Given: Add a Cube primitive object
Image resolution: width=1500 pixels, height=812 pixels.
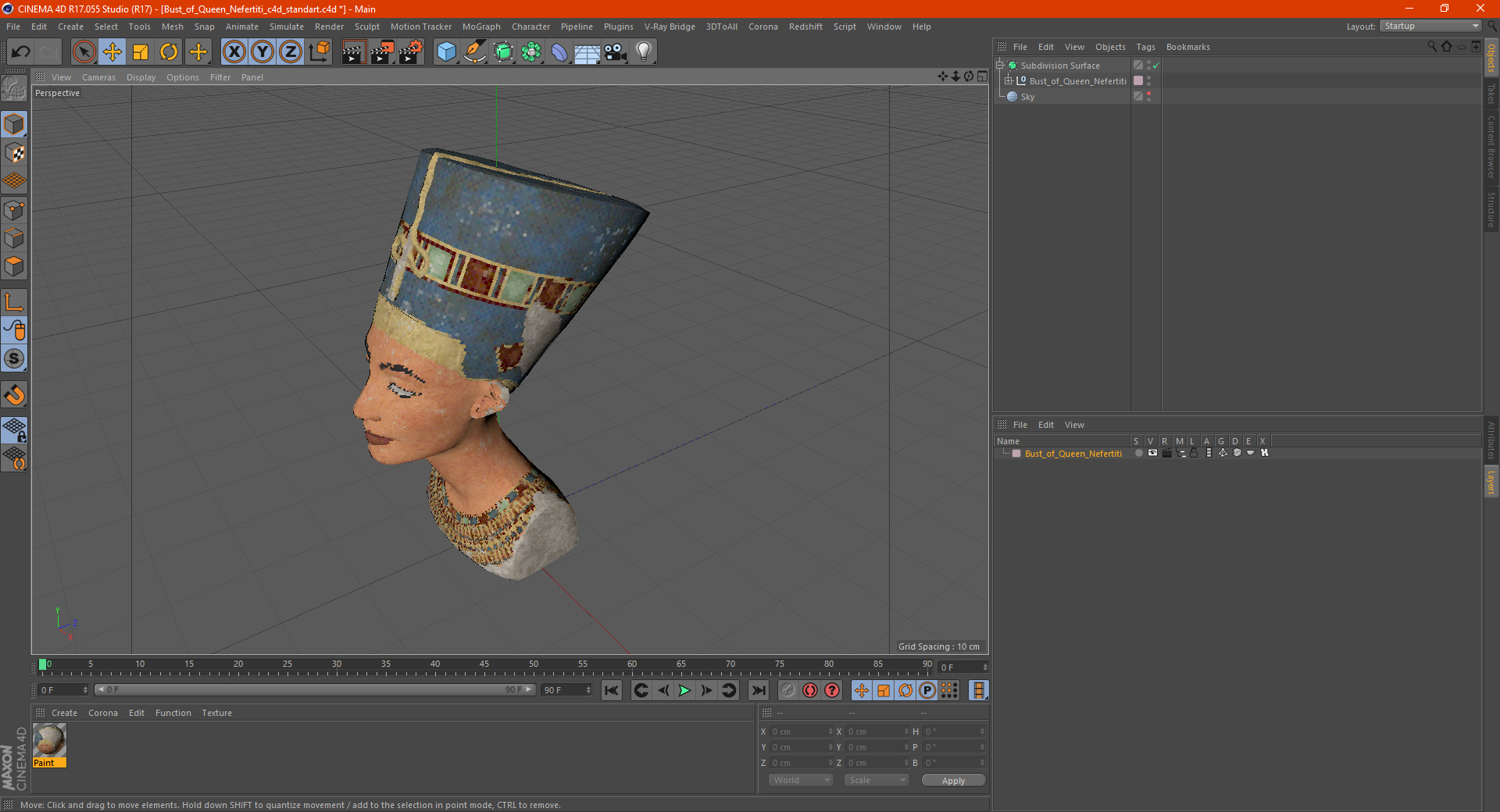Looking at the screenshot, I should pos(446,52).
